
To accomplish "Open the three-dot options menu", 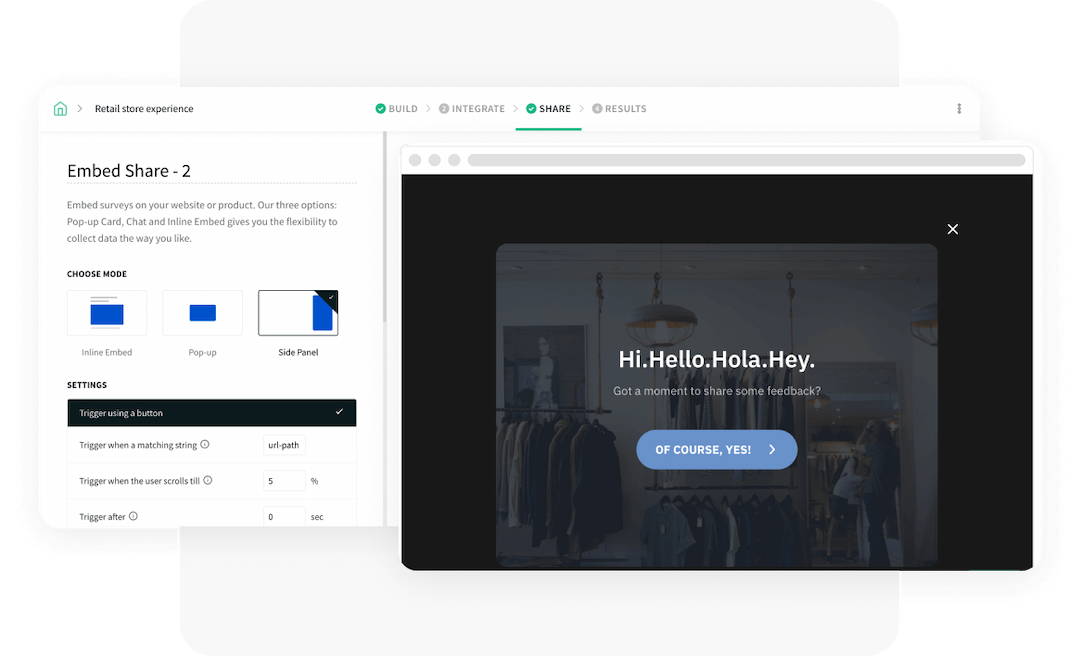I will click(959, 109).
